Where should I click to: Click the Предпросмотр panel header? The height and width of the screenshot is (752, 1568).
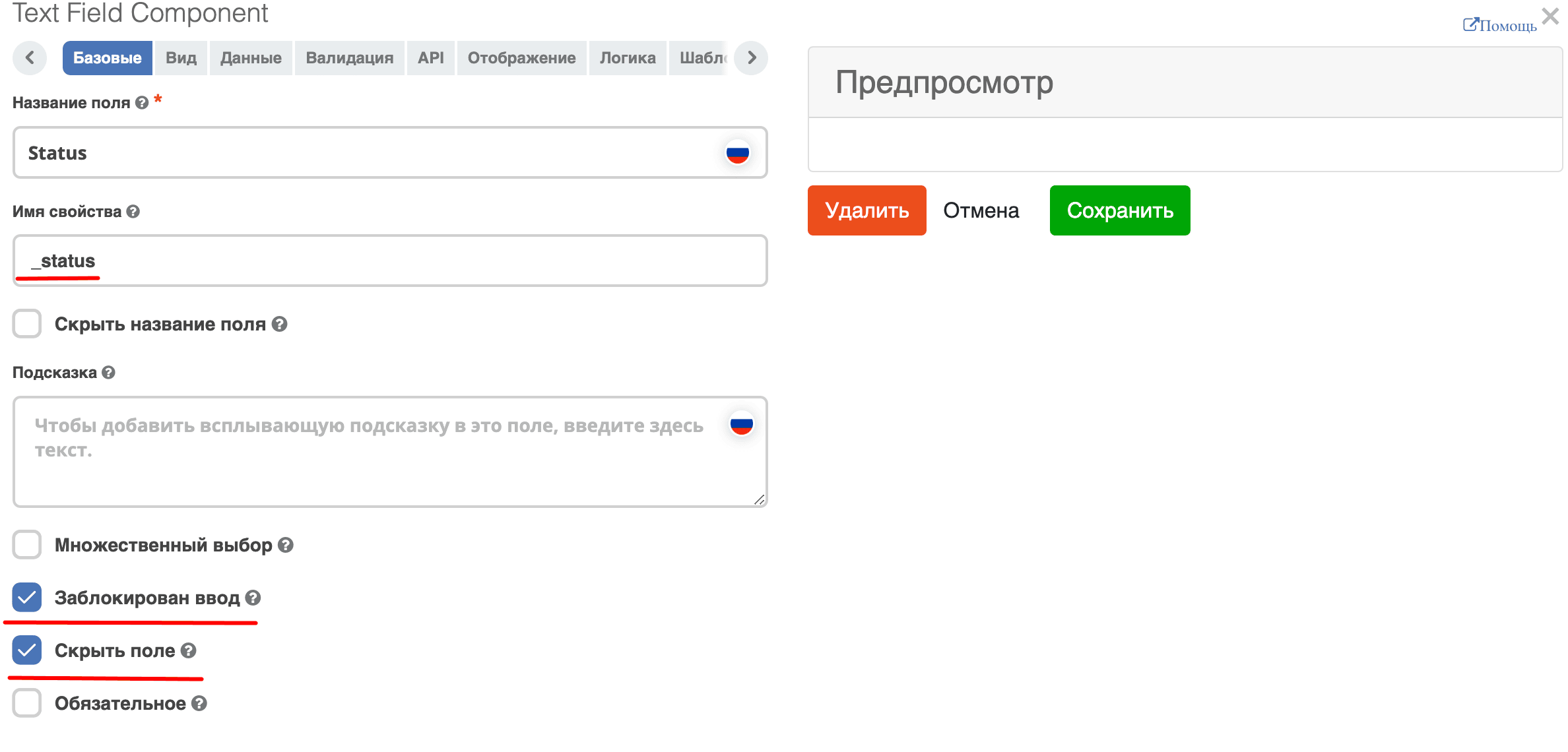click(1185, 82)
